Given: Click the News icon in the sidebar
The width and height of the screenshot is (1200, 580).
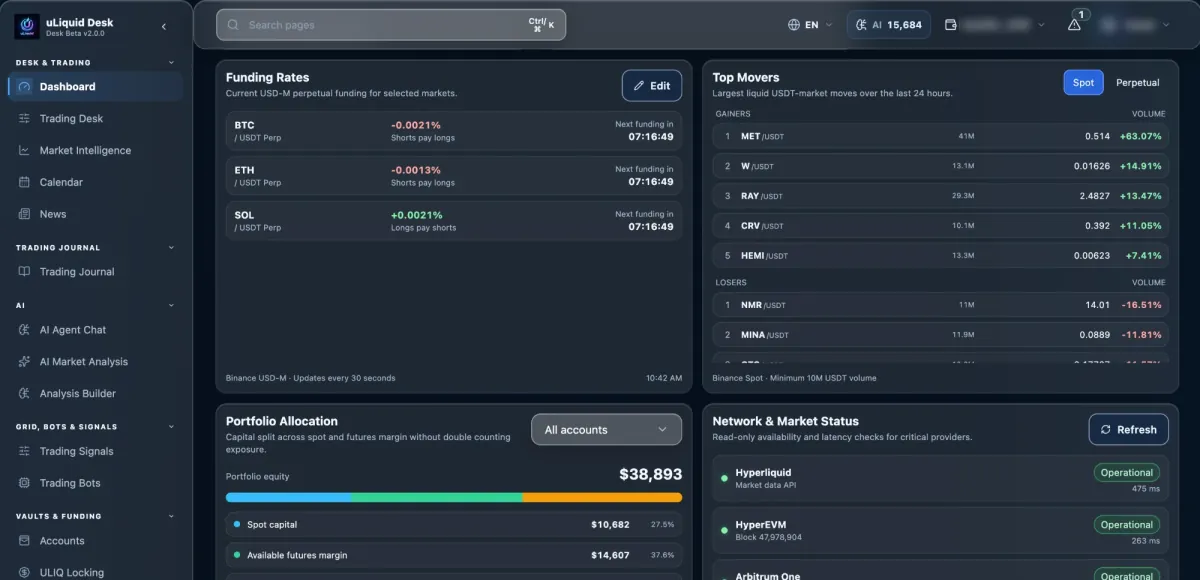Looking at the screenshot, I should pyautogui.click(x=24, y=214).
